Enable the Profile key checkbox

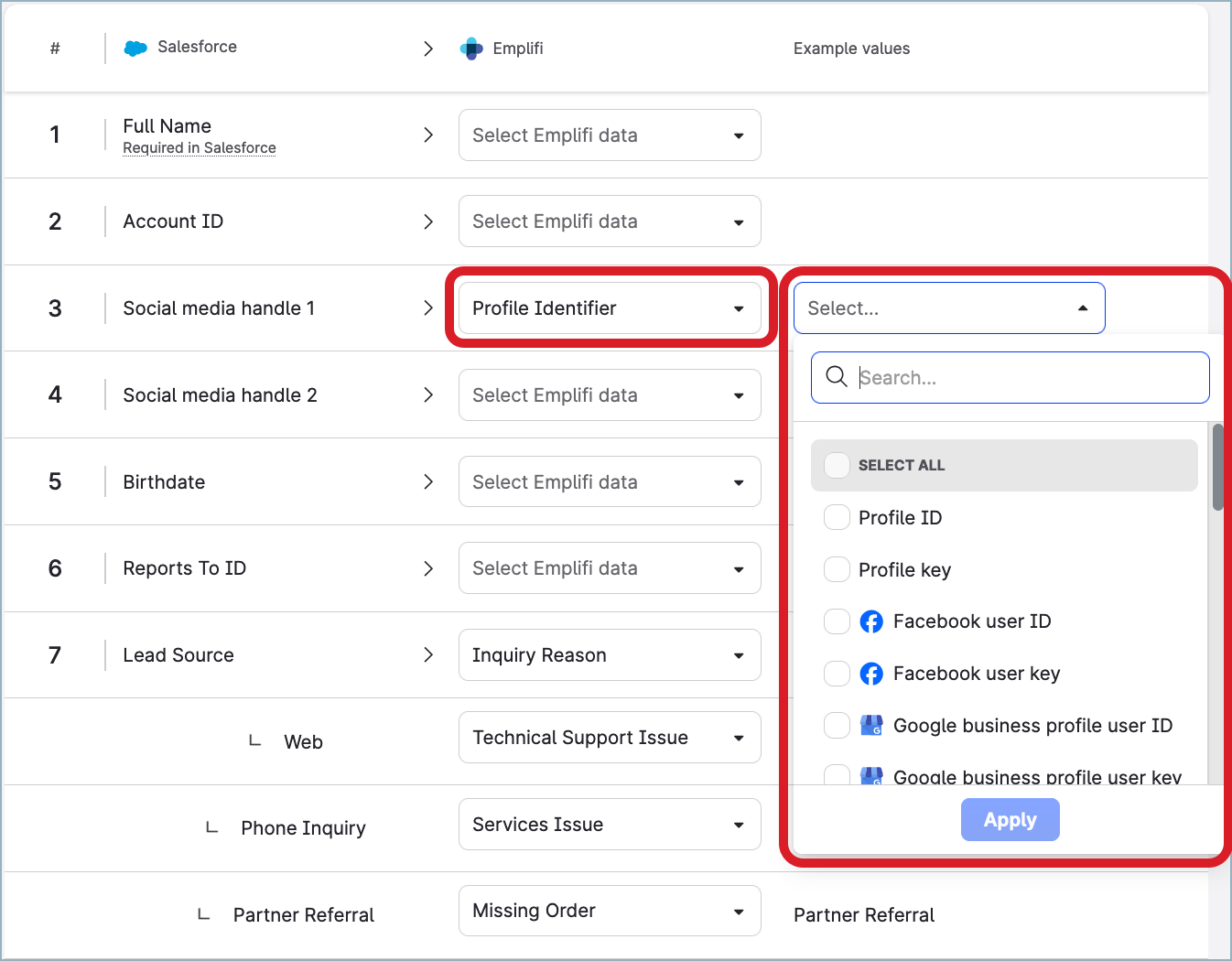tap(838, 570)
